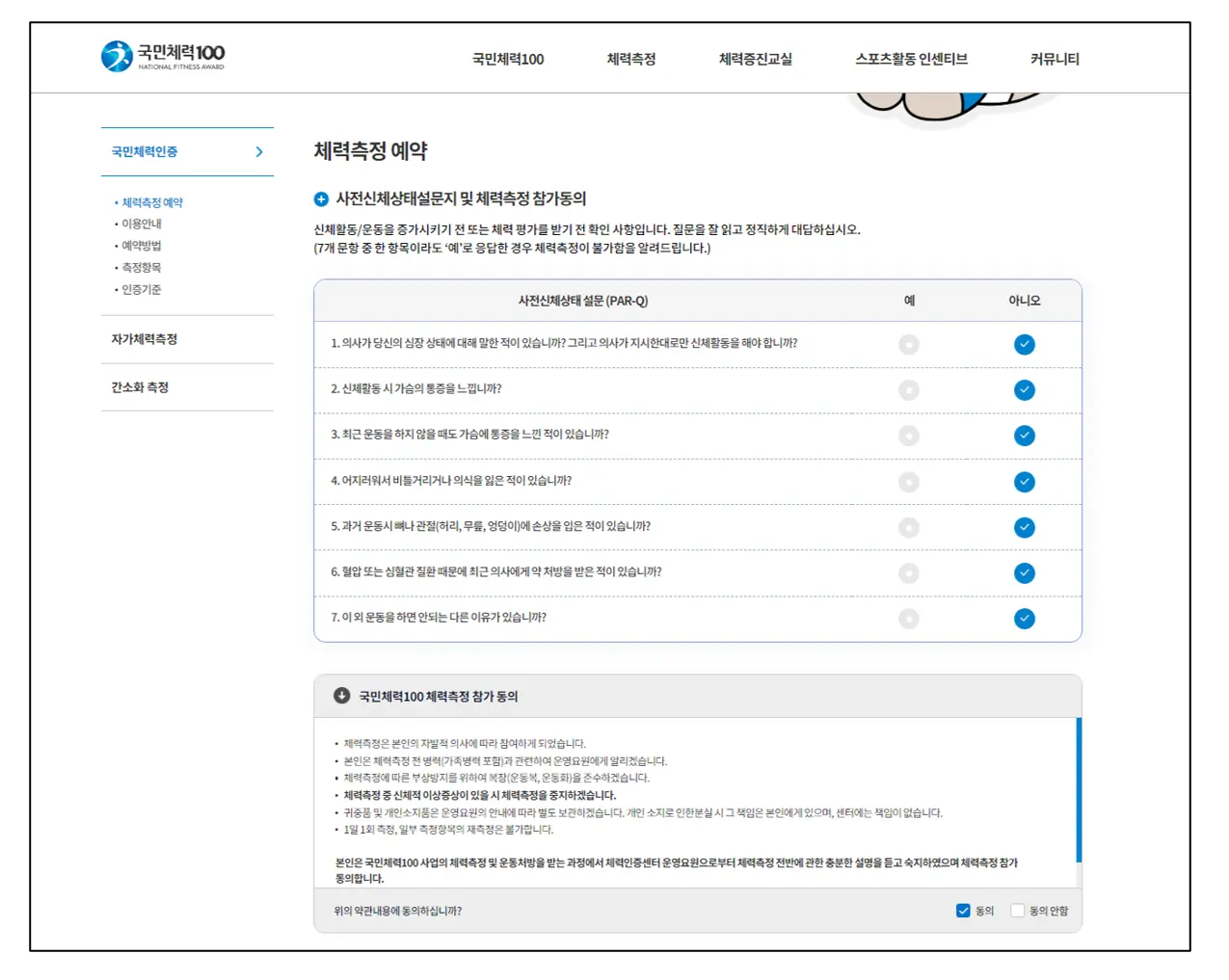Click the consent text scrollbar
Image resolution: width=1229 pixels, height=980 pixels.
[1079, 790]
